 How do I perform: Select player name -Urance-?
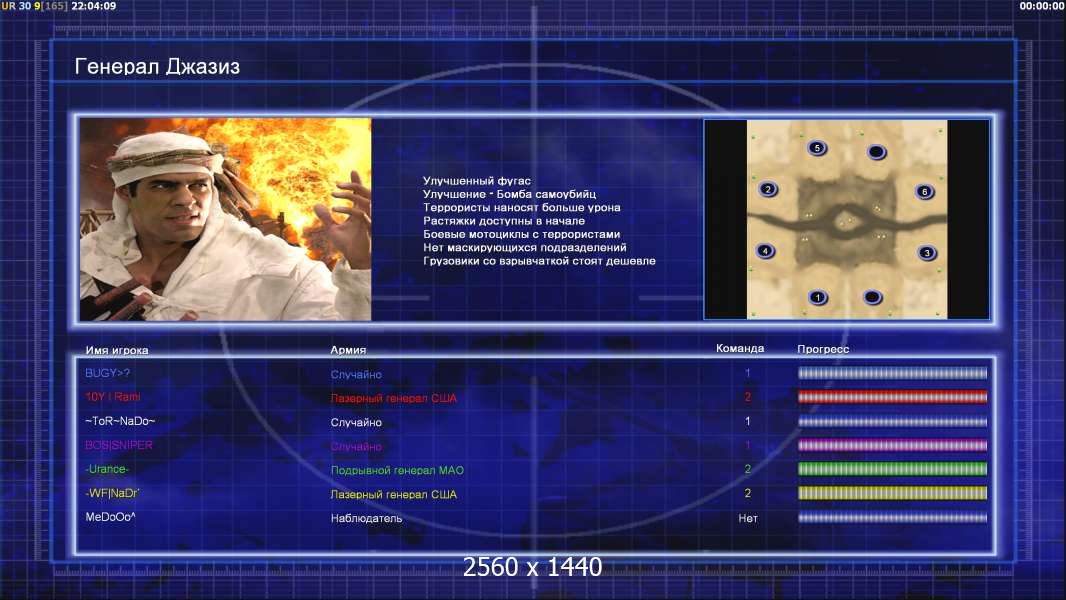point(107,469)
